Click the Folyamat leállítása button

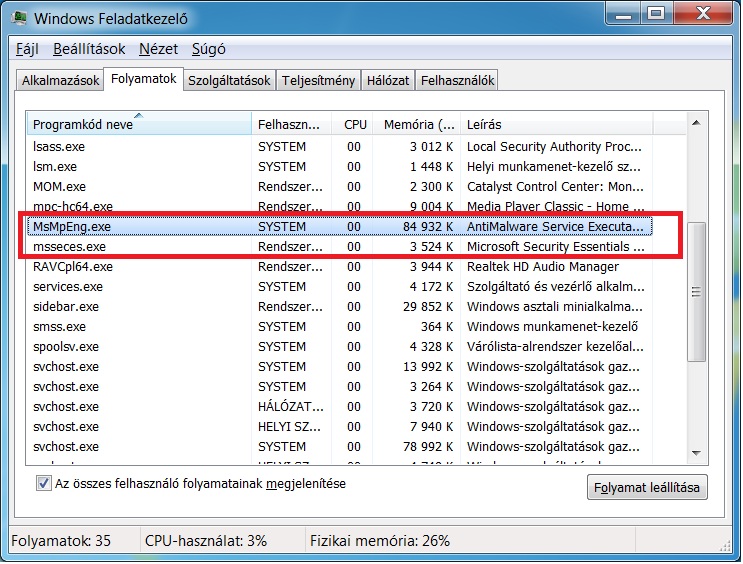pyautogui.click(x=647, y=488)
